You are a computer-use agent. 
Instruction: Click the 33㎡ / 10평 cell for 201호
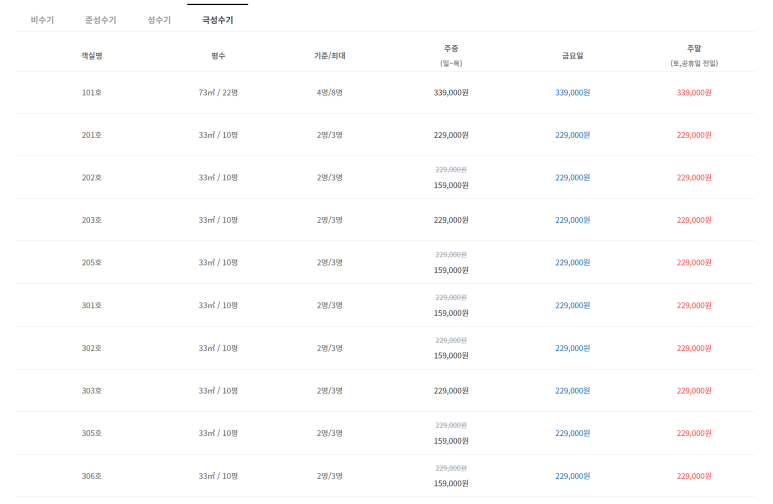coord(218,135)
